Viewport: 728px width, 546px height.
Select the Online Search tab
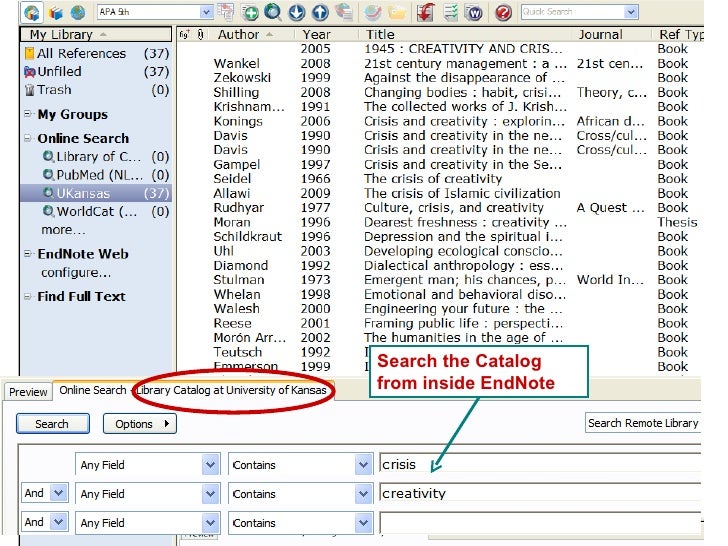[x=92, y=391]
